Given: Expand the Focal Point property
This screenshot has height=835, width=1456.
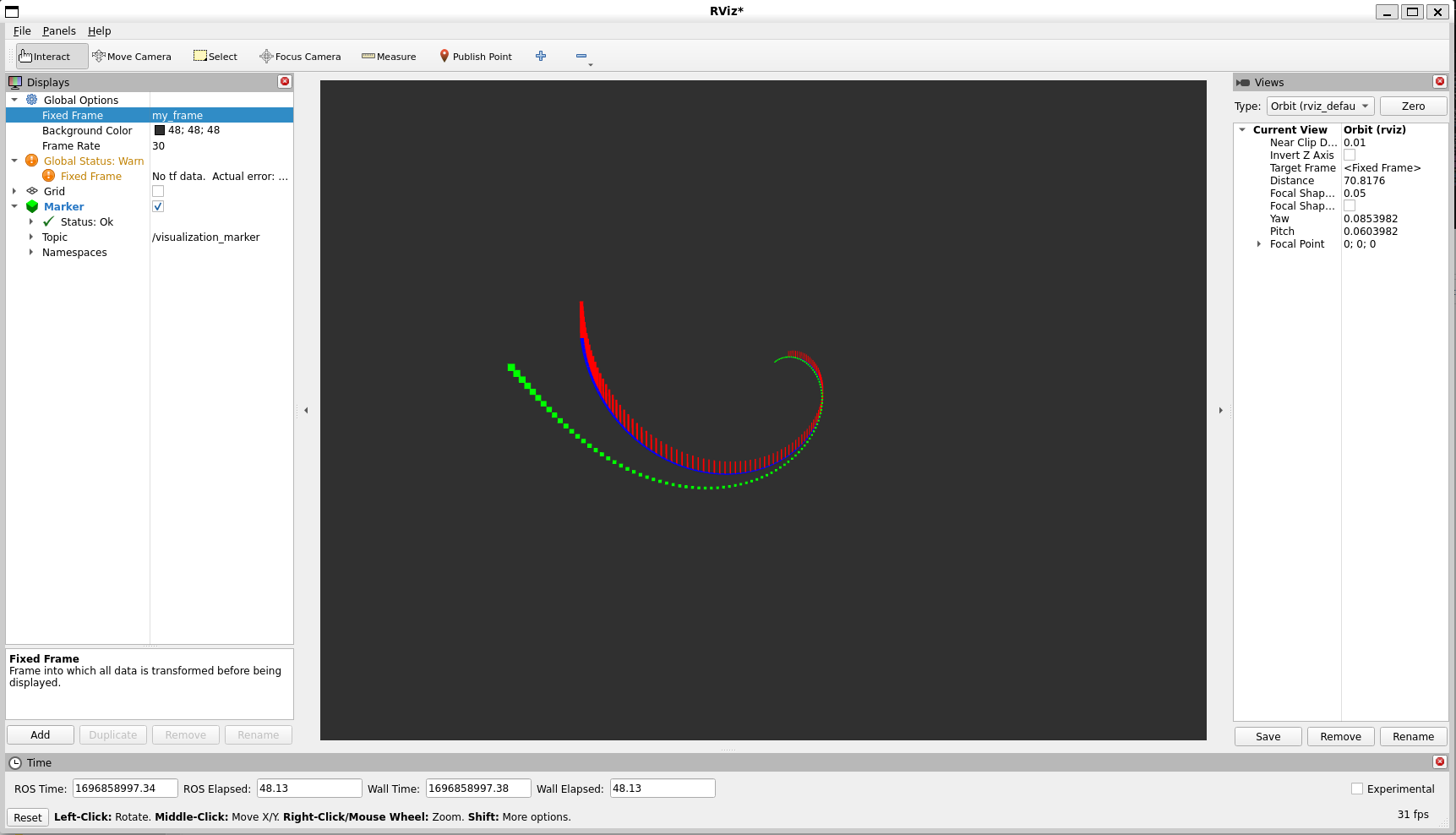Looking at the screenshot, I should pyautogui.click(x=1259, y=244).
